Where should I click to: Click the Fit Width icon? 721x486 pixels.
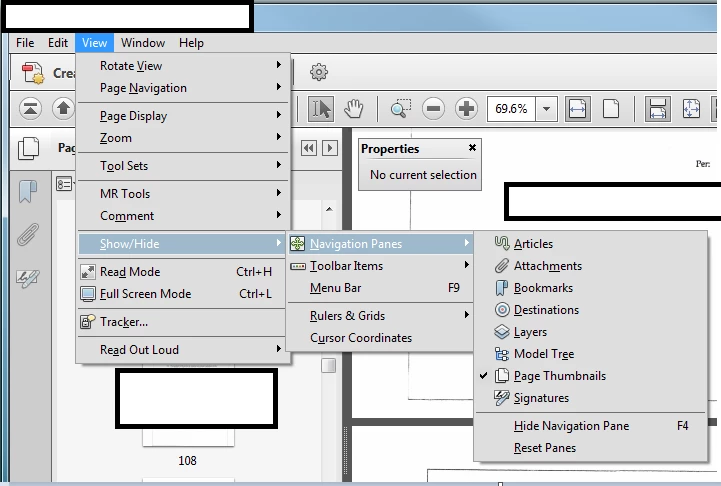578,109
